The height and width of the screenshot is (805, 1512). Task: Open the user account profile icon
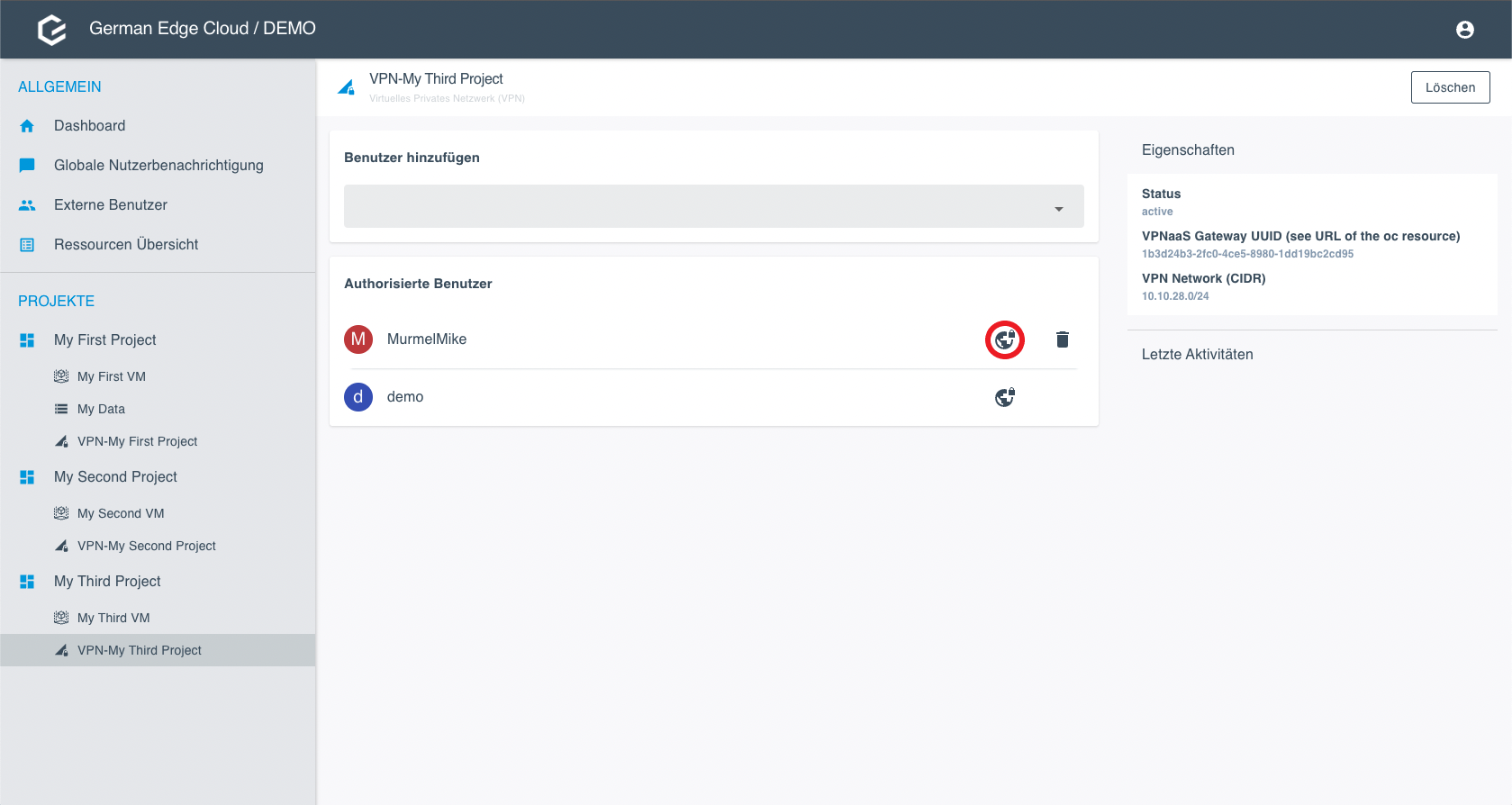click(x=1464, y=30)
